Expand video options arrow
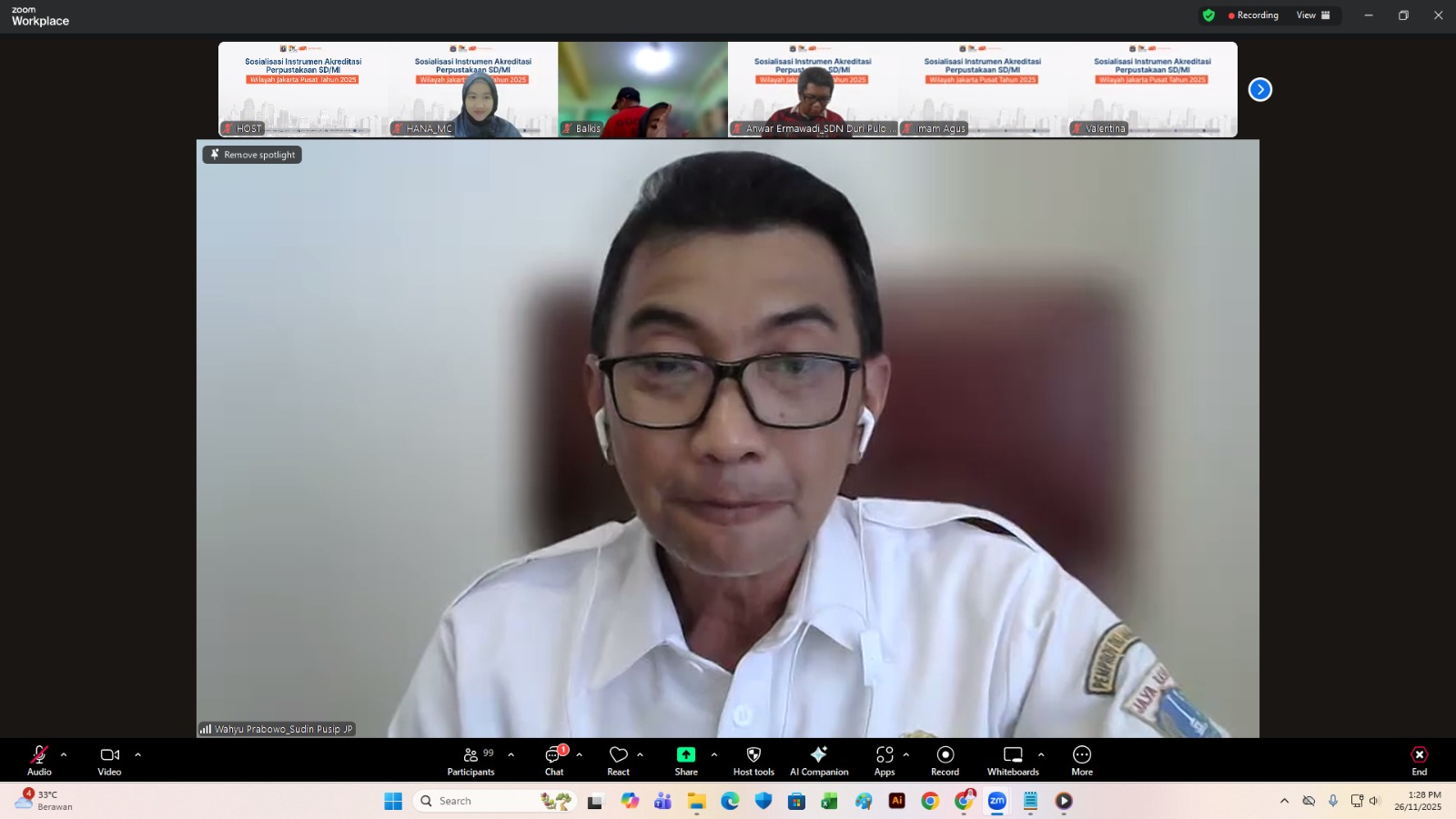Image resolution: width=1456 pixels, height=819 pixels. [138, 754]
